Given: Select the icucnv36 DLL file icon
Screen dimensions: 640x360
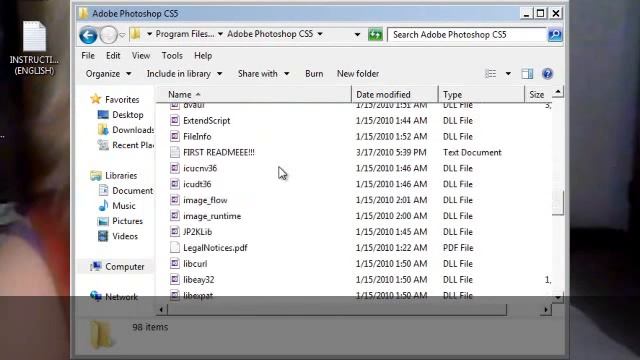Looking at the screenshot, I should point(175,168).
